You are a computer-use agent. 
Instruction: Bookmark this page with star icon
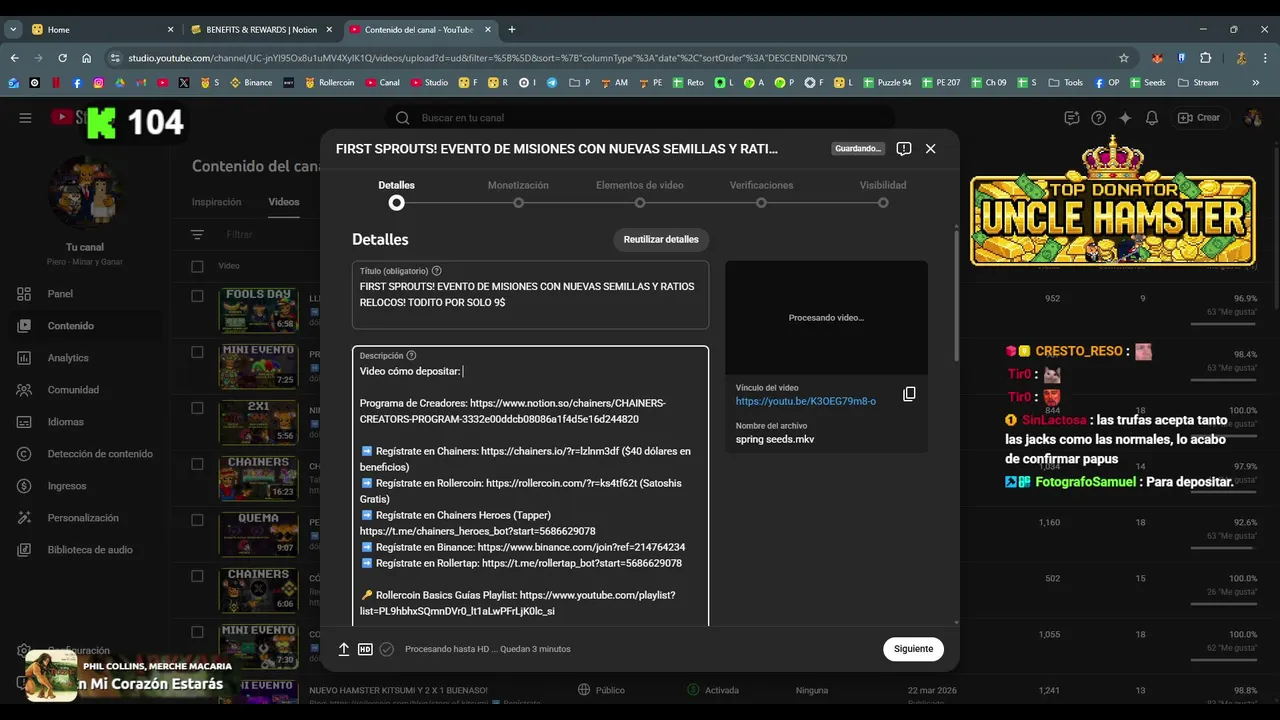[x=1124, y=58]
